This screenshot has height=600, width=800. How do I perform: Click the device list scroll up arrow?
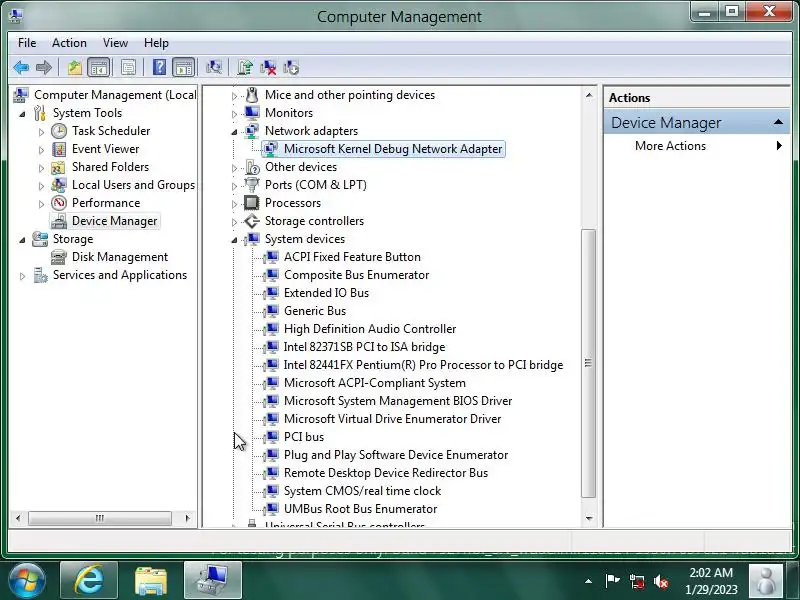pos(589,95)
